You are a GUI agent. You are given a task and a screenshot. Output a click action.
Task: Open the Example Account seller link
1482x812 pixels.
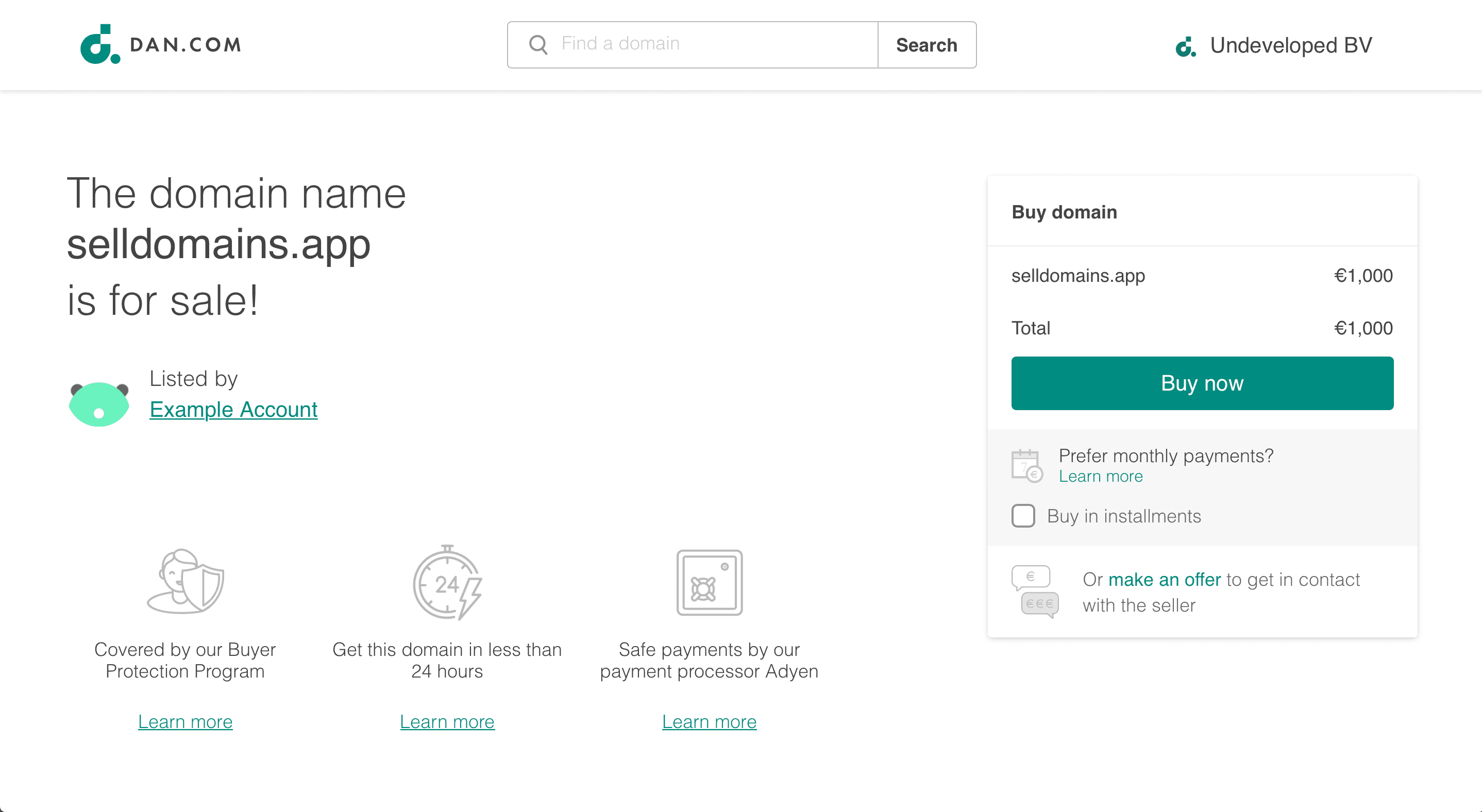pyautogui.click(x=233, y=410)
